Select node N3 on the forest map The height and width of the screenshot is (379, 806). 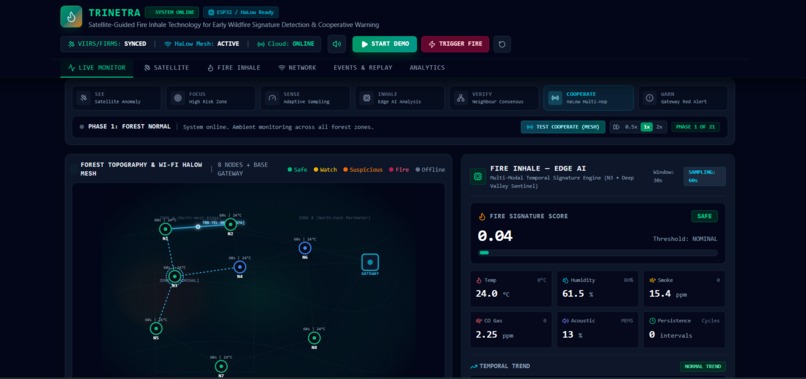[x=175, y=276]
